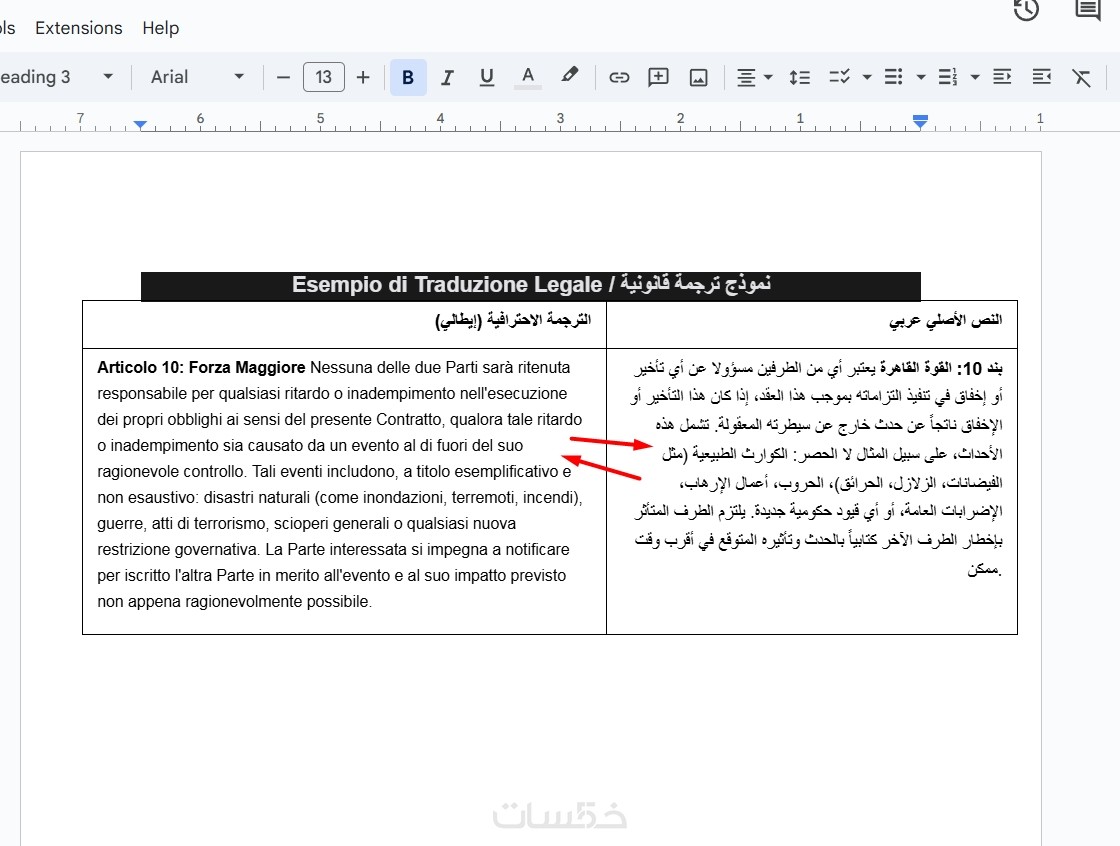Viewport: 1120px width, 846px height.
Task: Click the decrease indent icon
Action: [1002, 77]
